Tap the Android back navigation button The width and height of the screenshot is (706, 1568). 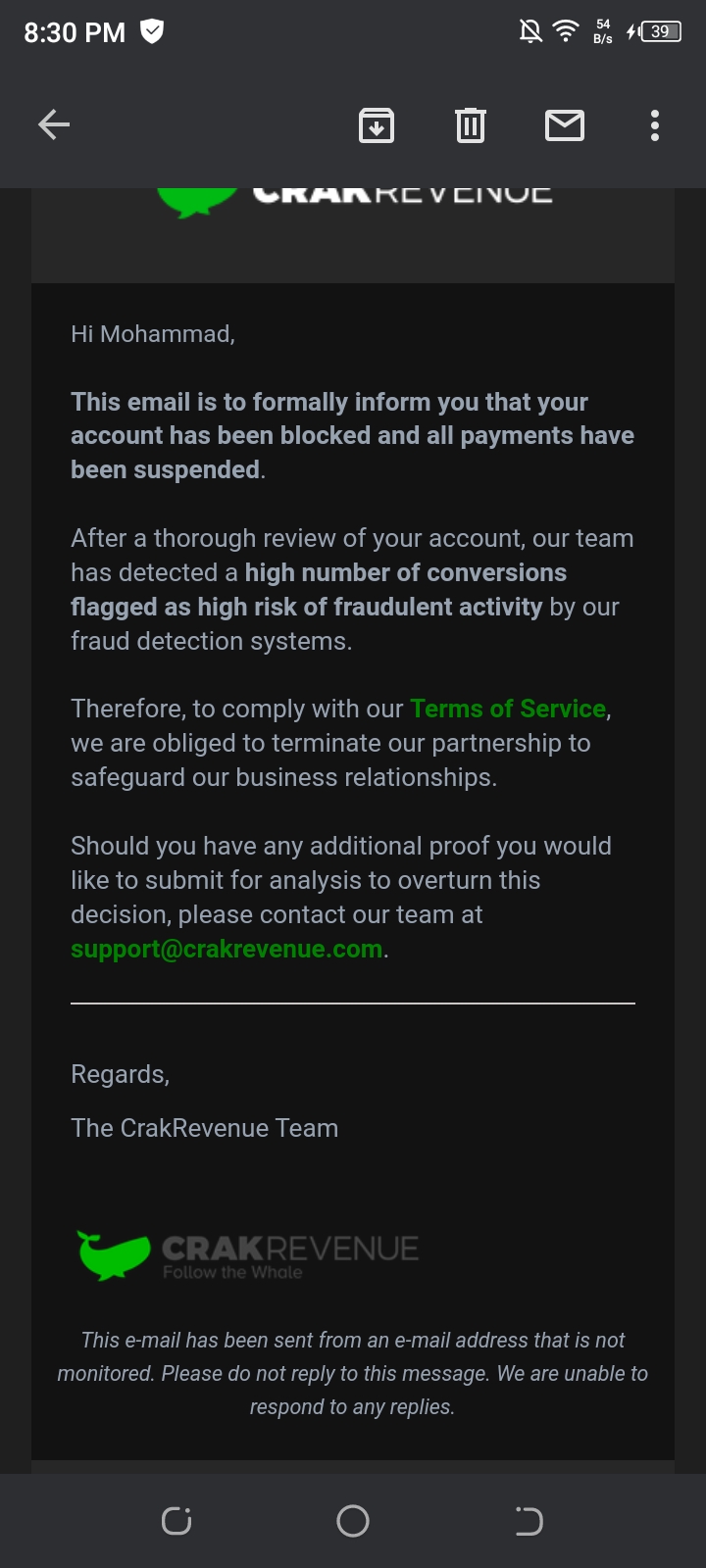click(529, 1521)
